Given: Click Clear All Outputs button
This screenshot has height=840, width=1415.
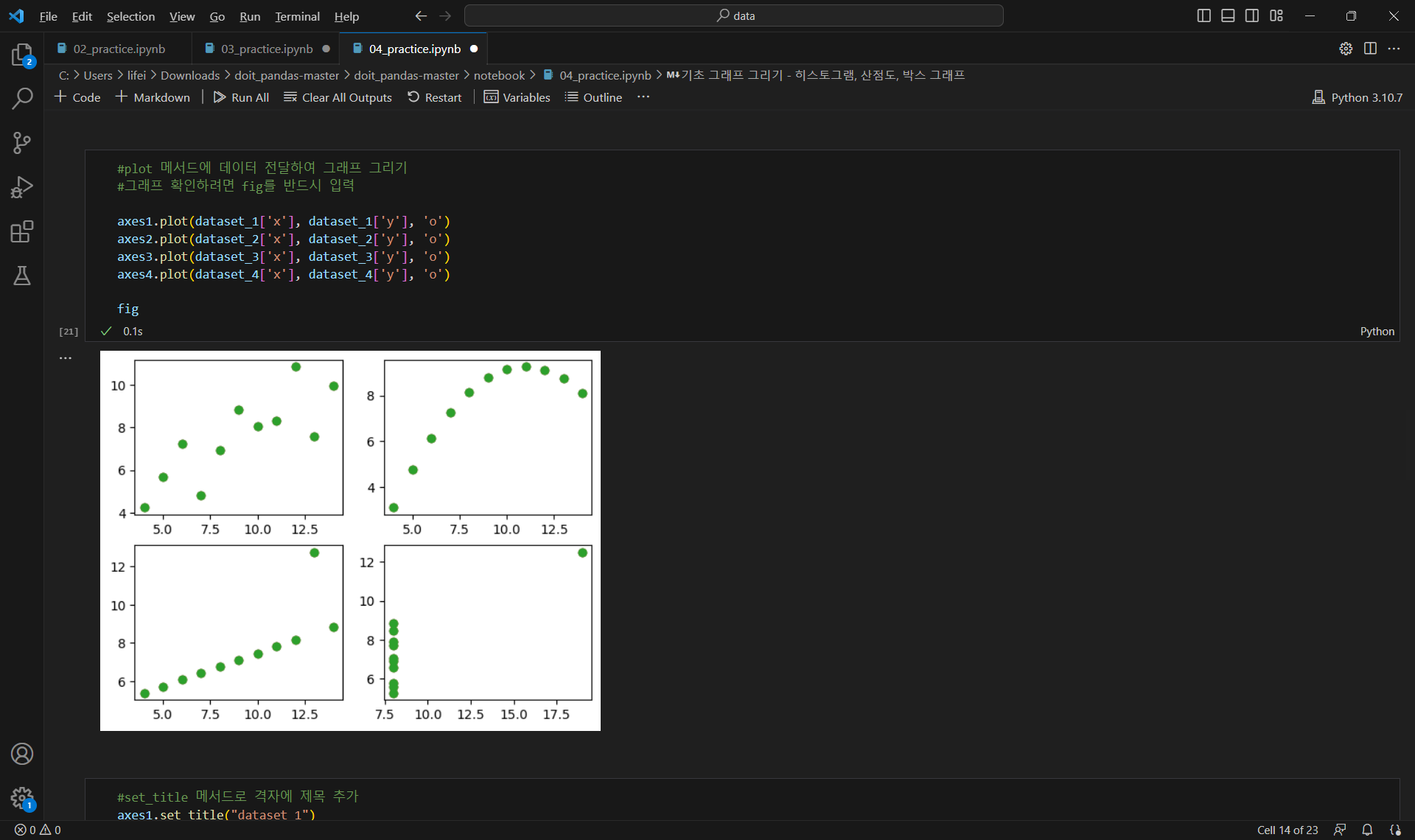Looking at the screenshot, I should tap(338, 97).
